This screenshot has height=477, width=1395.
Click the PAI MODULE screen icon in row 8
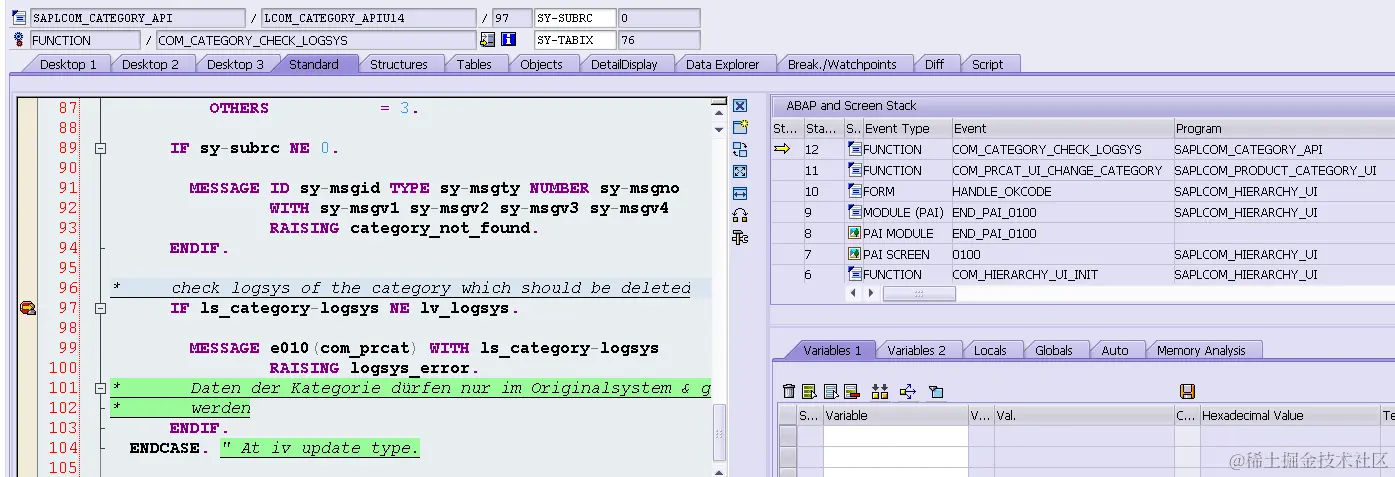(x=854, y=233)
